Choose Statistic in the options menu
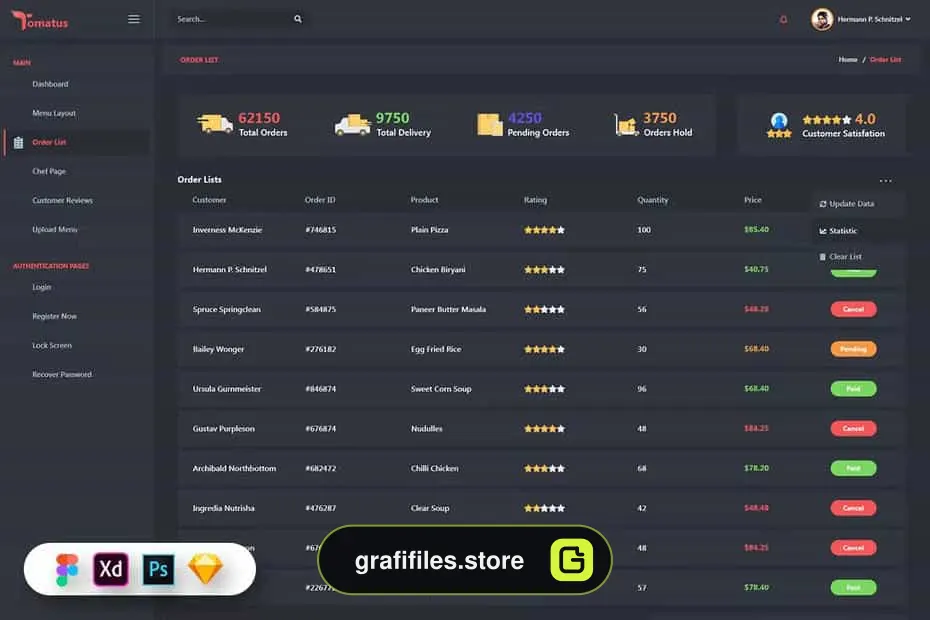The width and height of the screenshot is (930, 620). [x=838, y=231]
